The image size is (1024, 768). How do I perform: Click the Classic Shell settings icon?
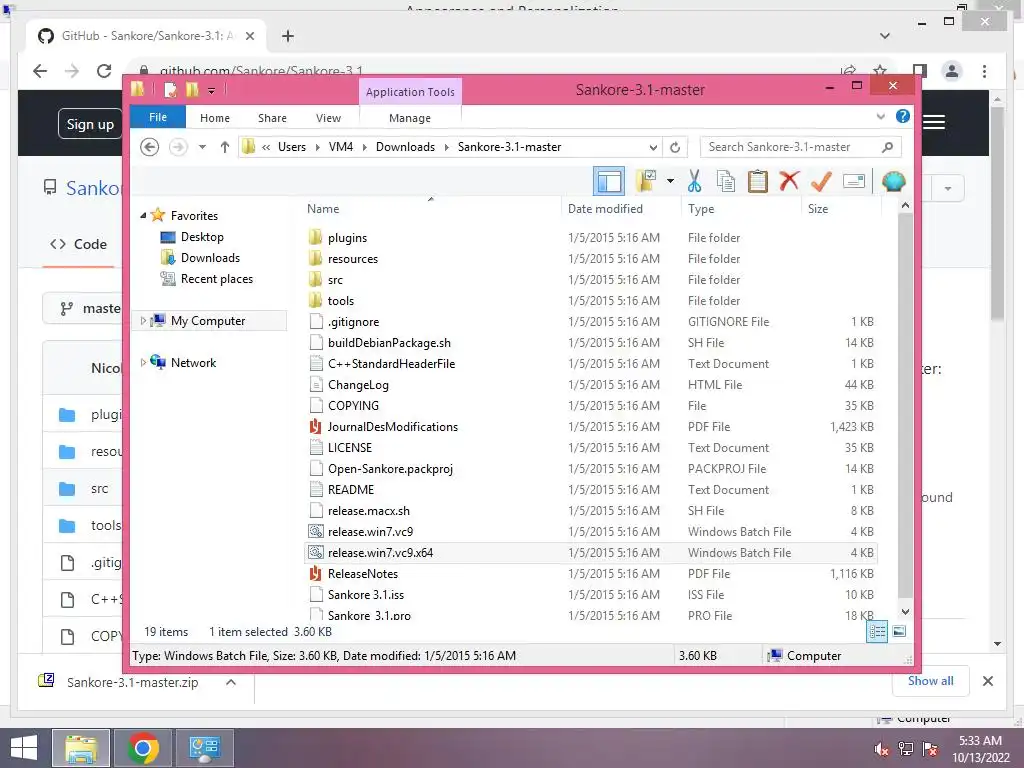893,181
